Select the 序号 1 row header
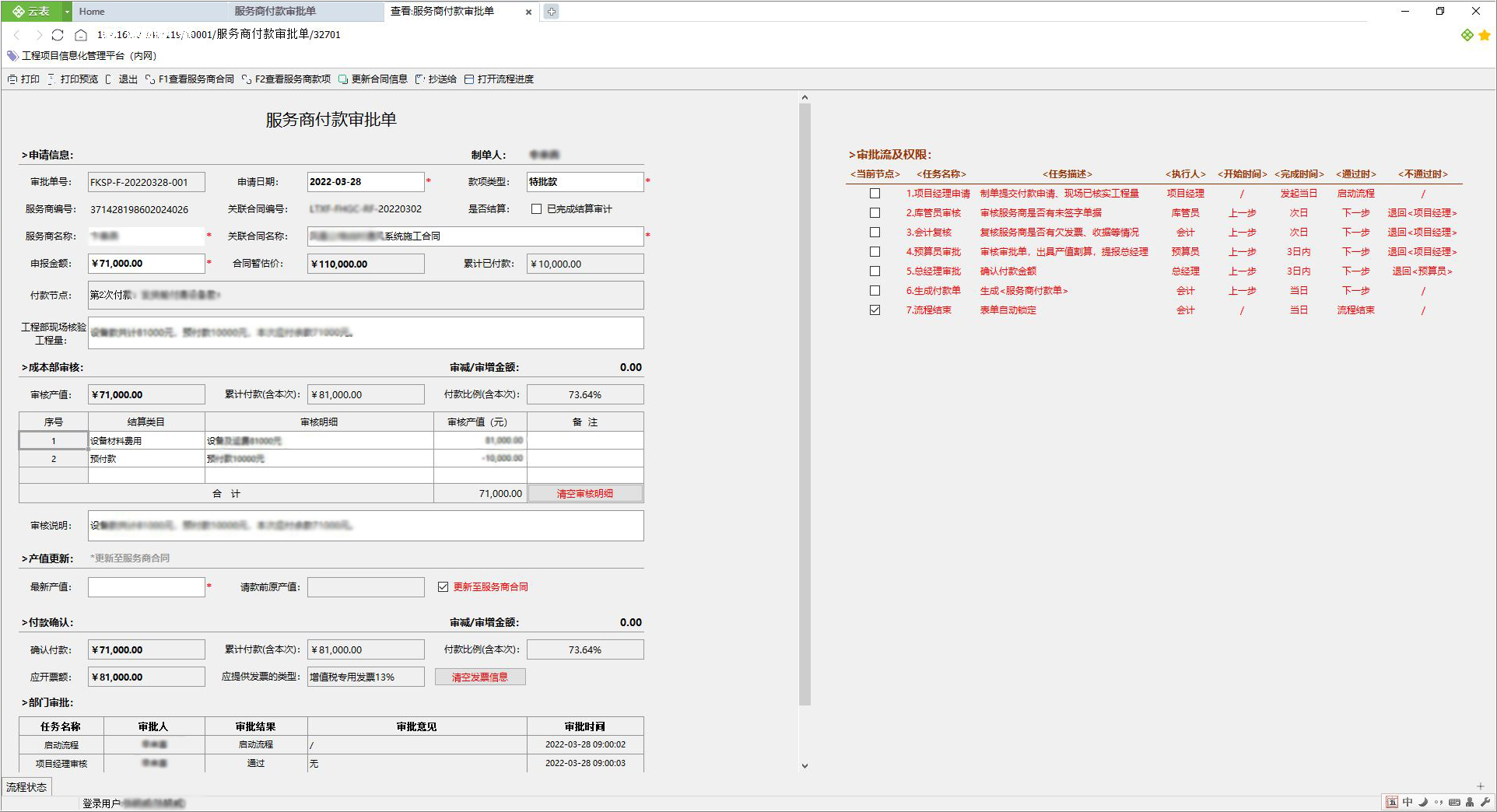This screenshot has width=1497, height=812. (54, 441)
